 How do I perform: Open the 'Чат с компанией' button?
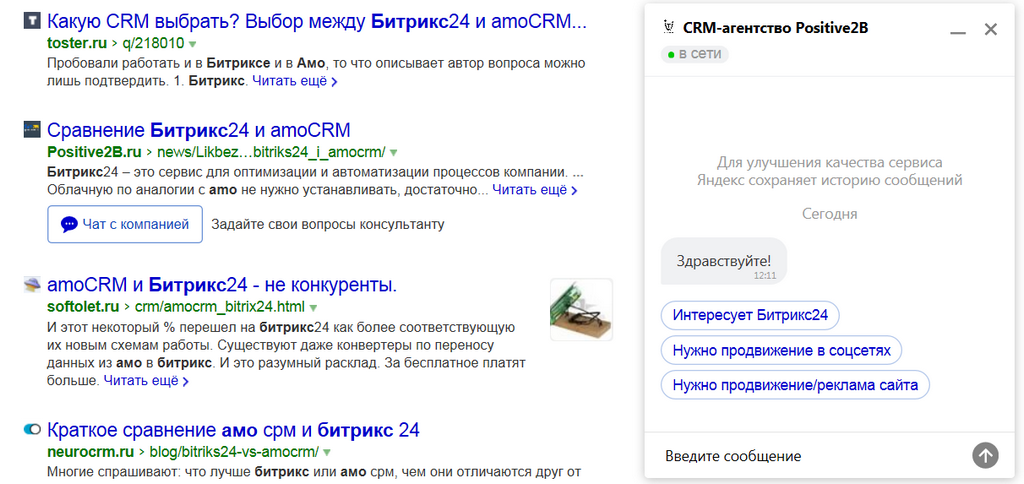[x=125, y=224]
